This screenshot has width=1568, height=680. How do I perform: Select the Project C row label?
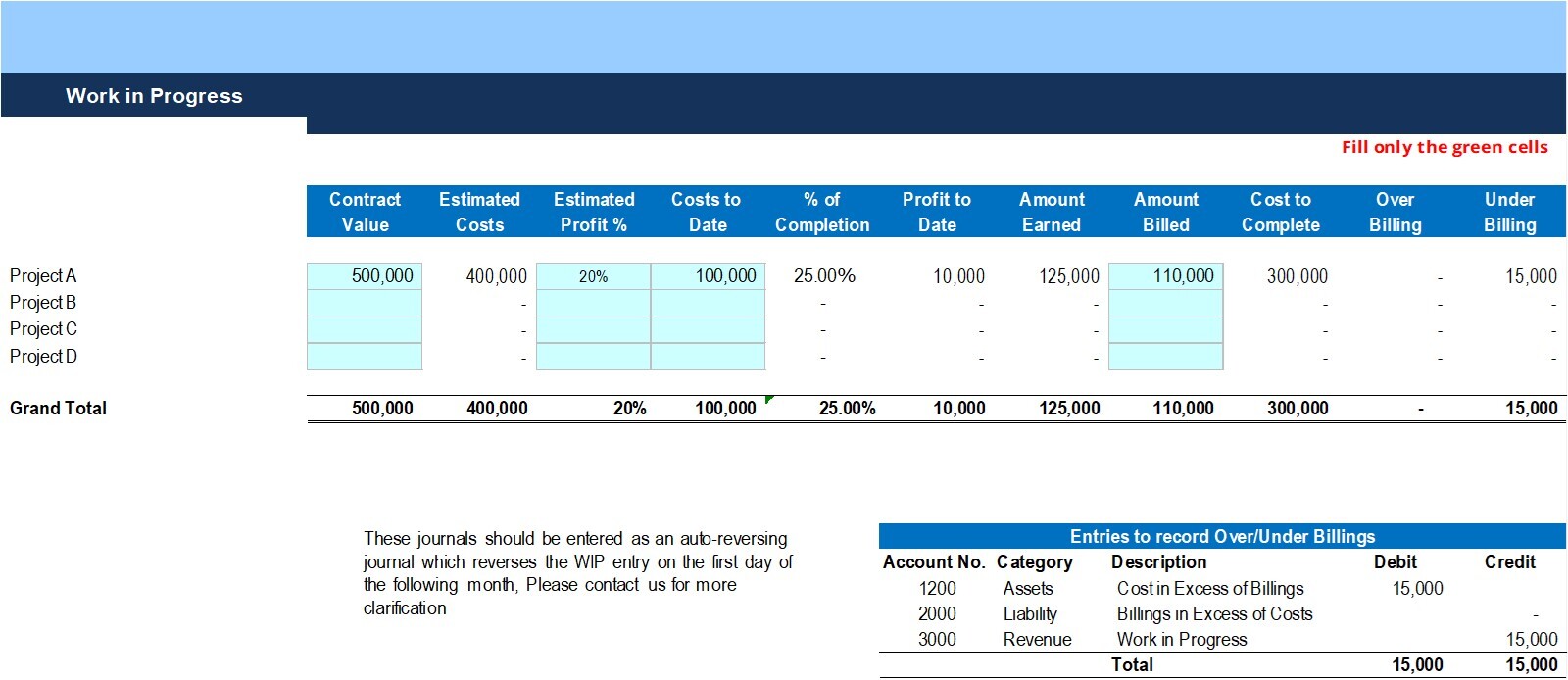[43, 329]
